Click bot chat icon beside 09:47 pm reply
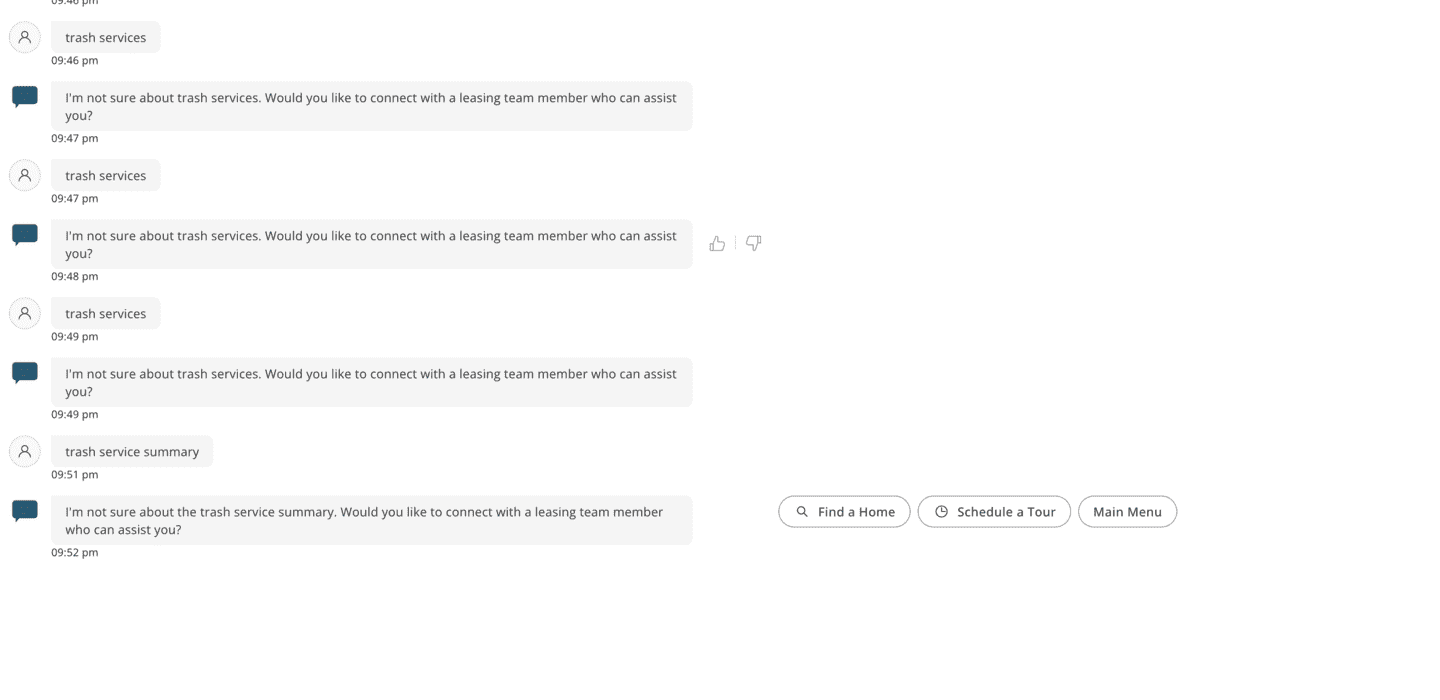1440x700 pixels. [x=25, y=97]
